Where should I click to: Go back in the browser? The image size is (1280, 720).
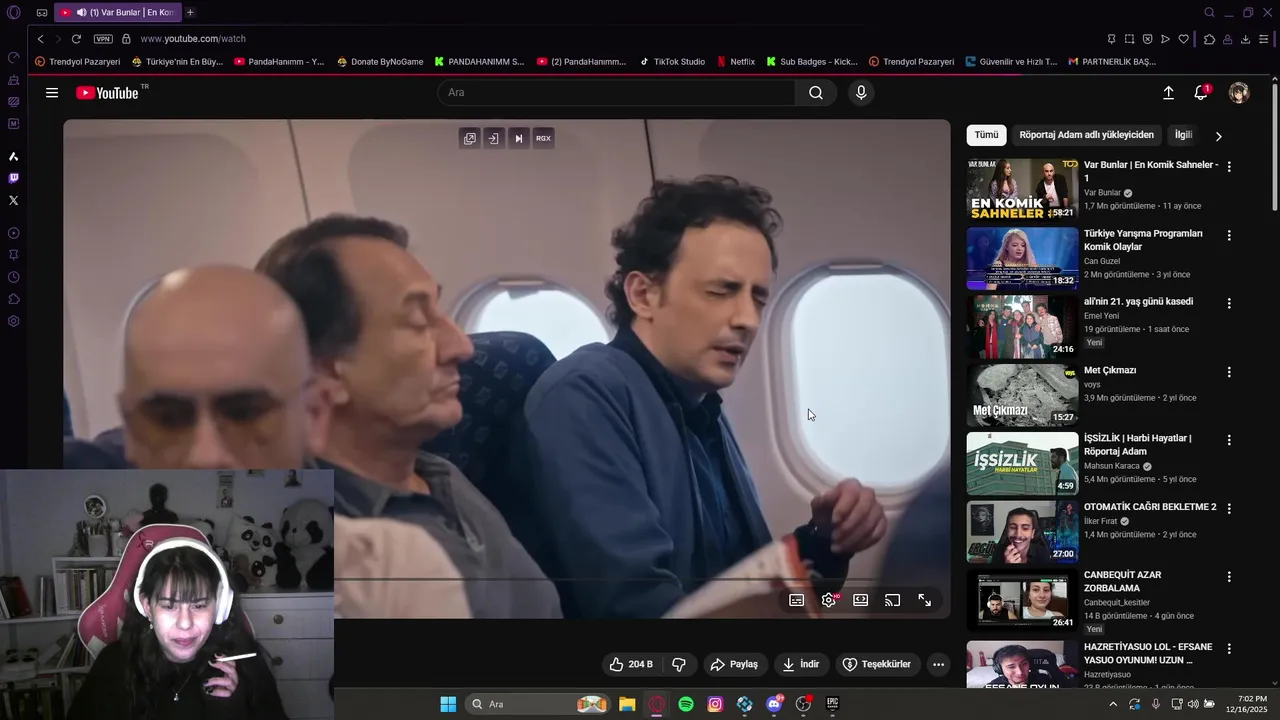40,39
